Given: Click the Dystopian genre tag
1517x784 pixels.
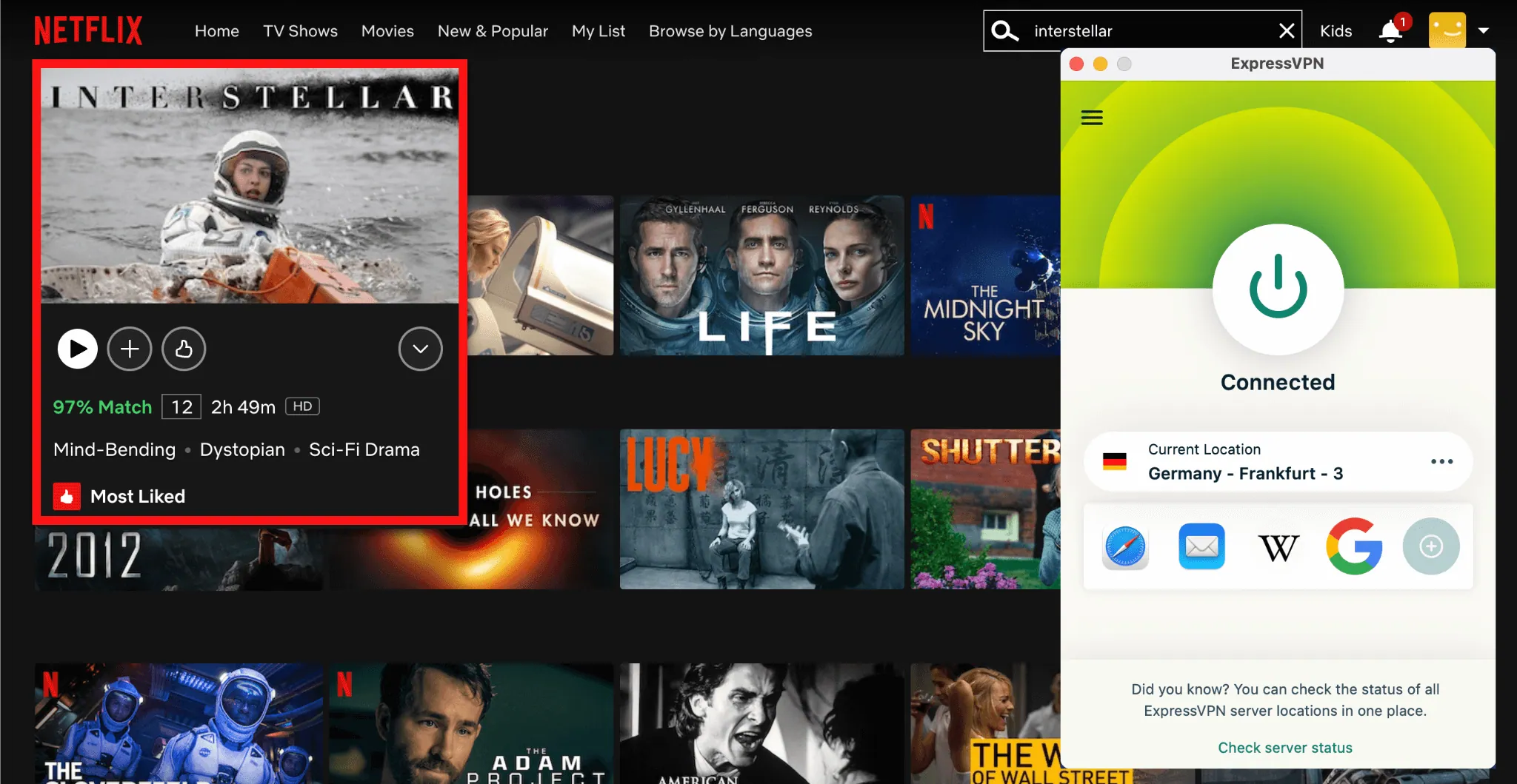Looking at the screenshot, I should pyautogui.click(x=242, y=449).
